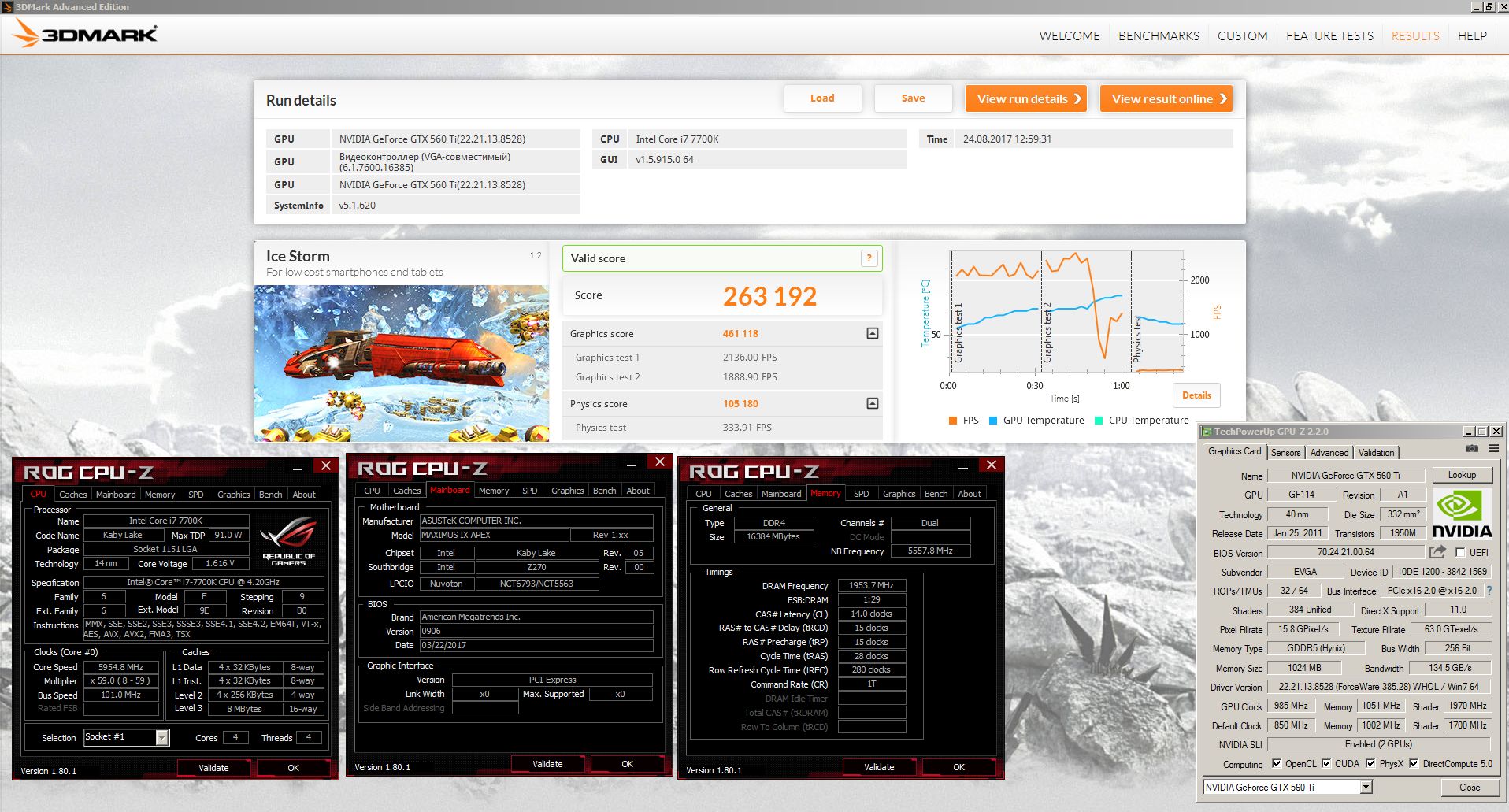
Task: Collapse the Physics score section
Action: pyautogui.click(x=873, y=403)
